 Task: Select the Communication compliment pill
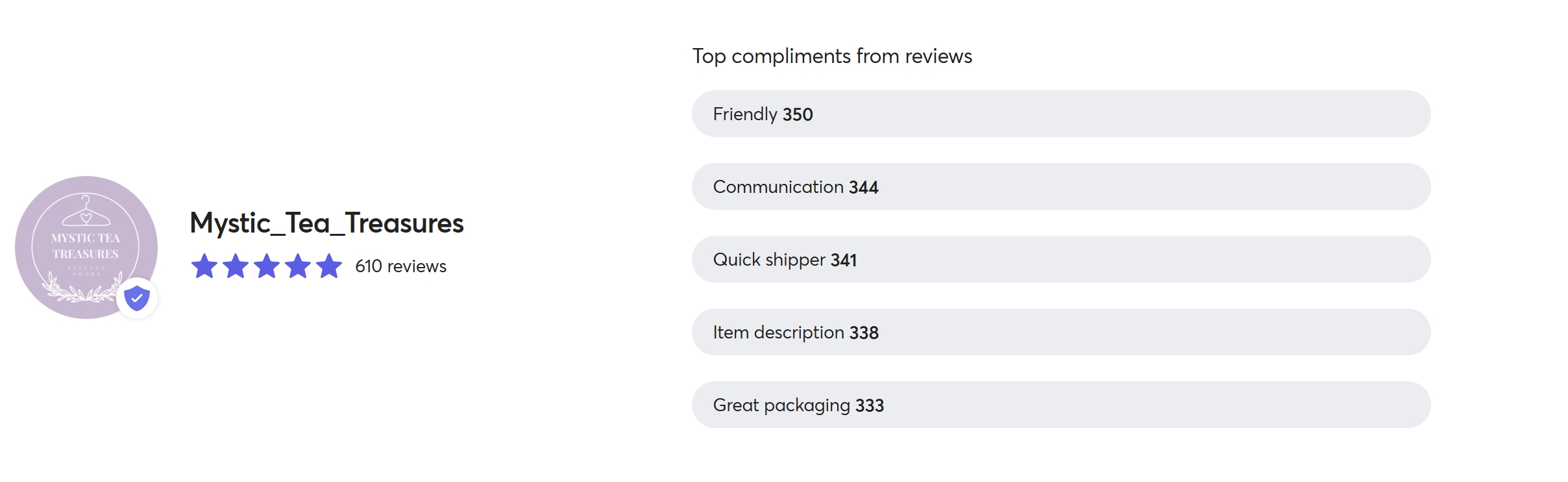(1060, 186)
